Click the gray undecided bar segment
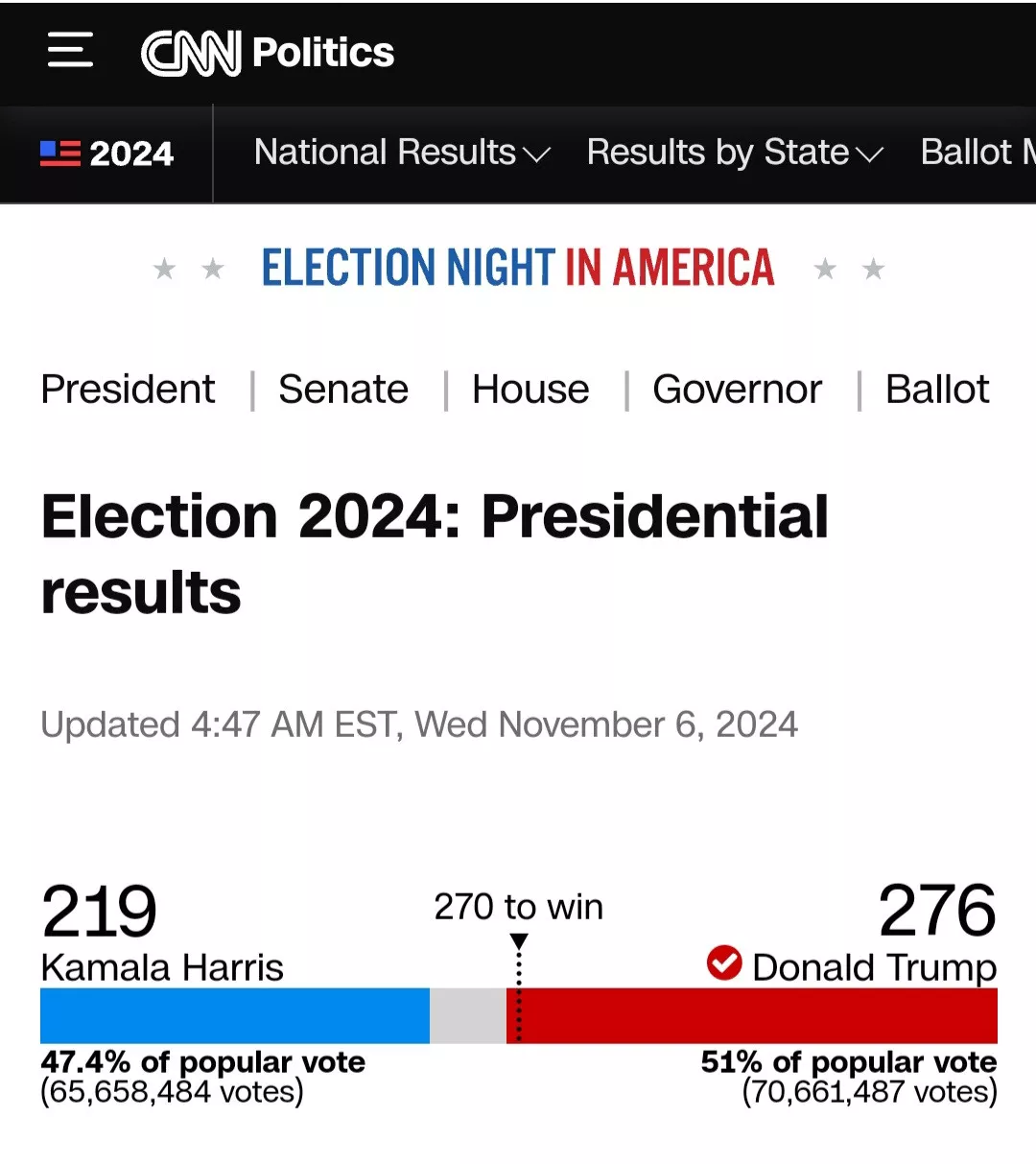Image resolution: width=1036 pixels, height=1164 pixels. coord(468,1015)
